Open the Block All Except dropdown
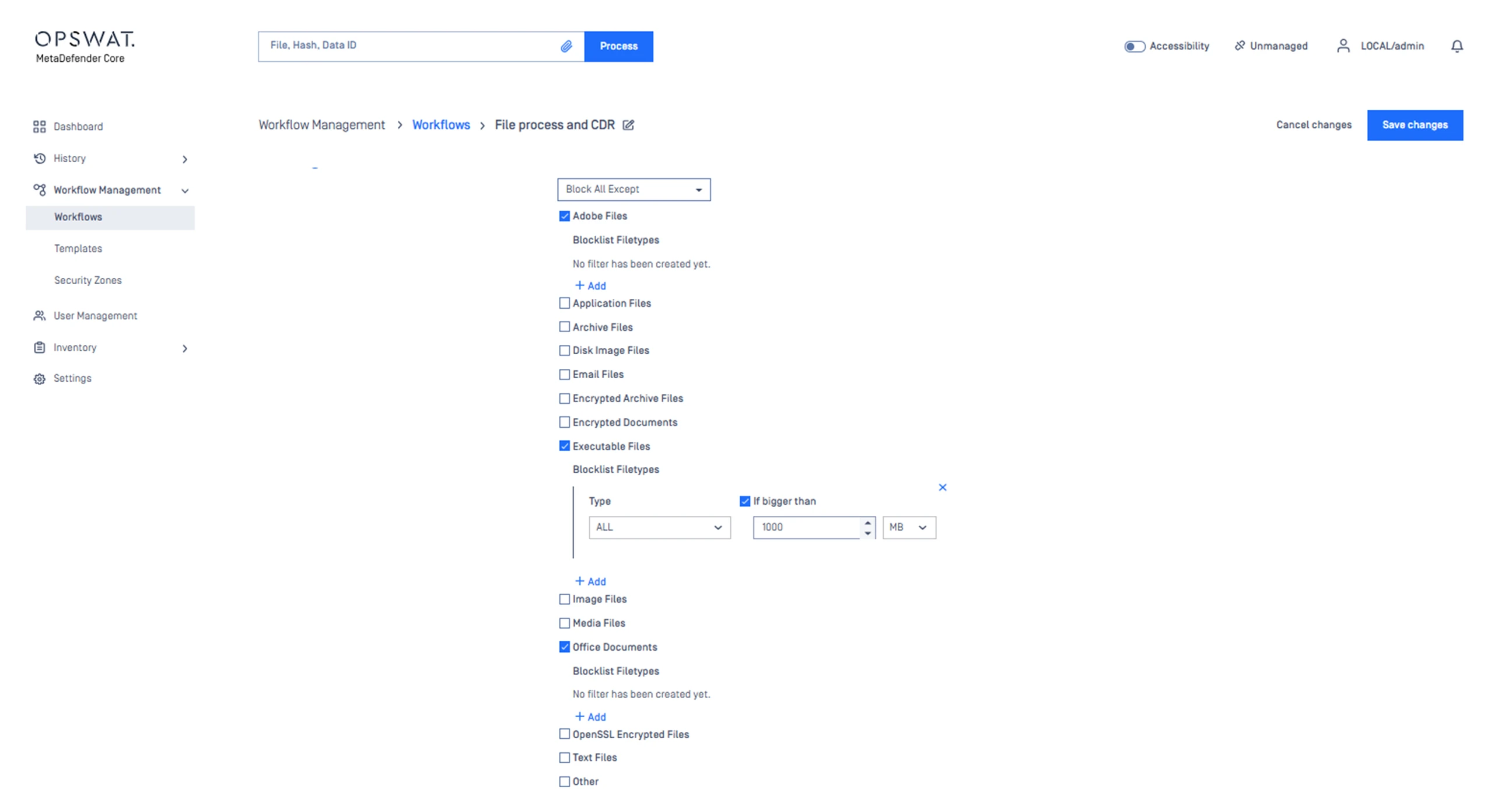 pos(633,190)
